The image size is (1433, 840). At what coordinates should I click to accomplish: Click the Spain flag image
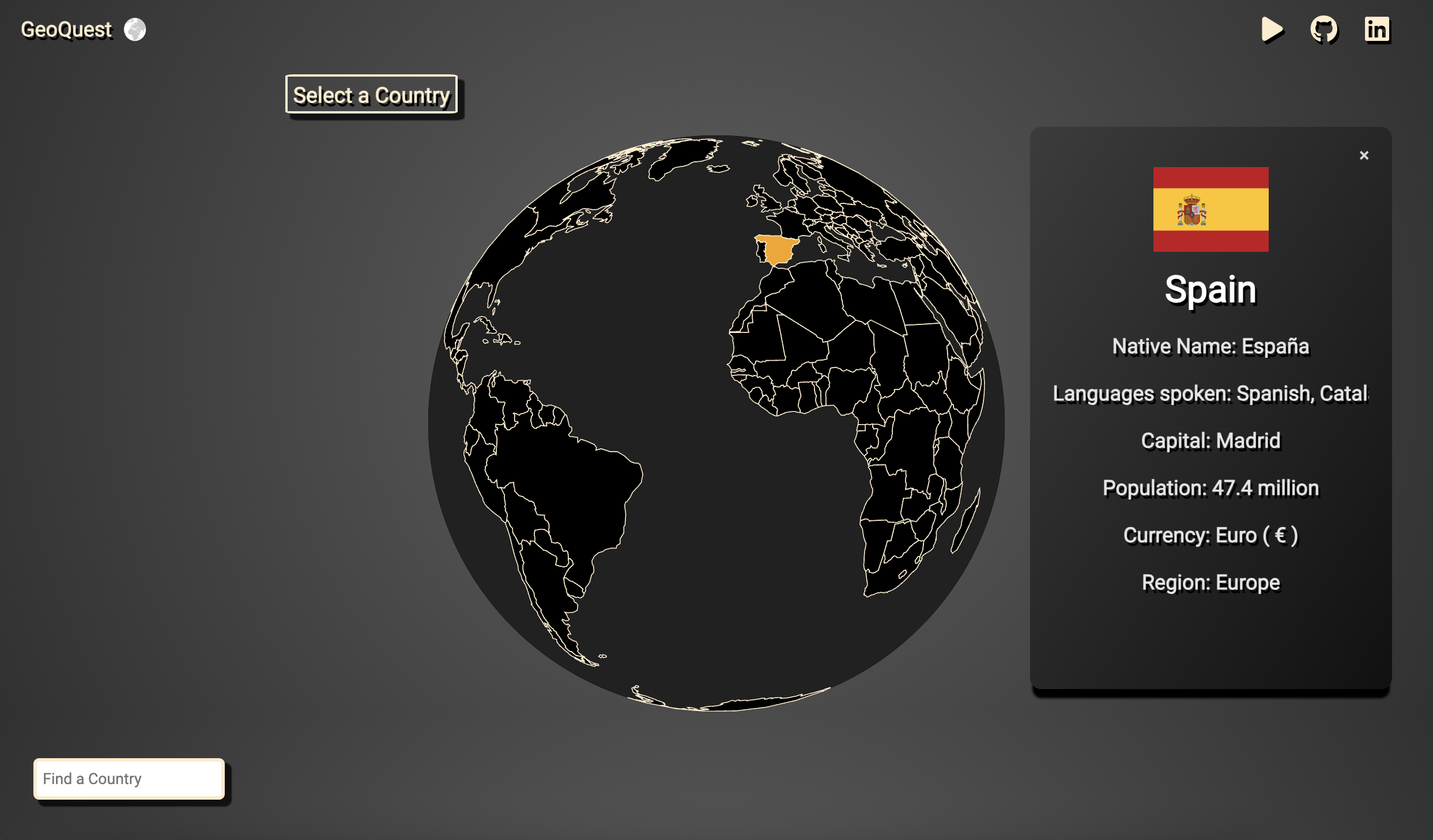pyautogui.click(x=1210, y=209)
